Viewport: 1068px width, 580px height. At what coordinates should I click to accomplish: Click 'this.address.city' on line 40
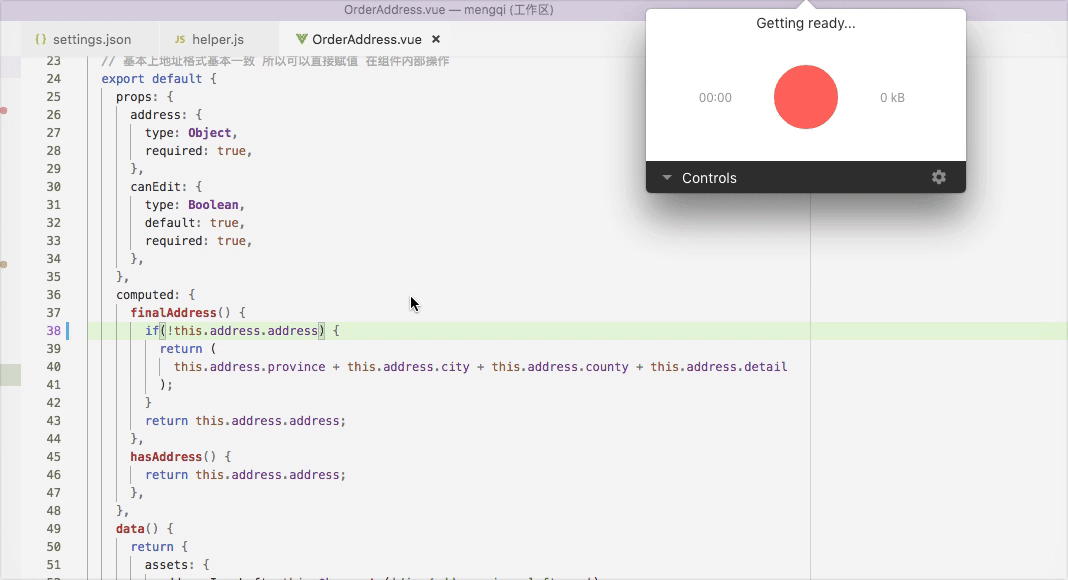point(409,366)
